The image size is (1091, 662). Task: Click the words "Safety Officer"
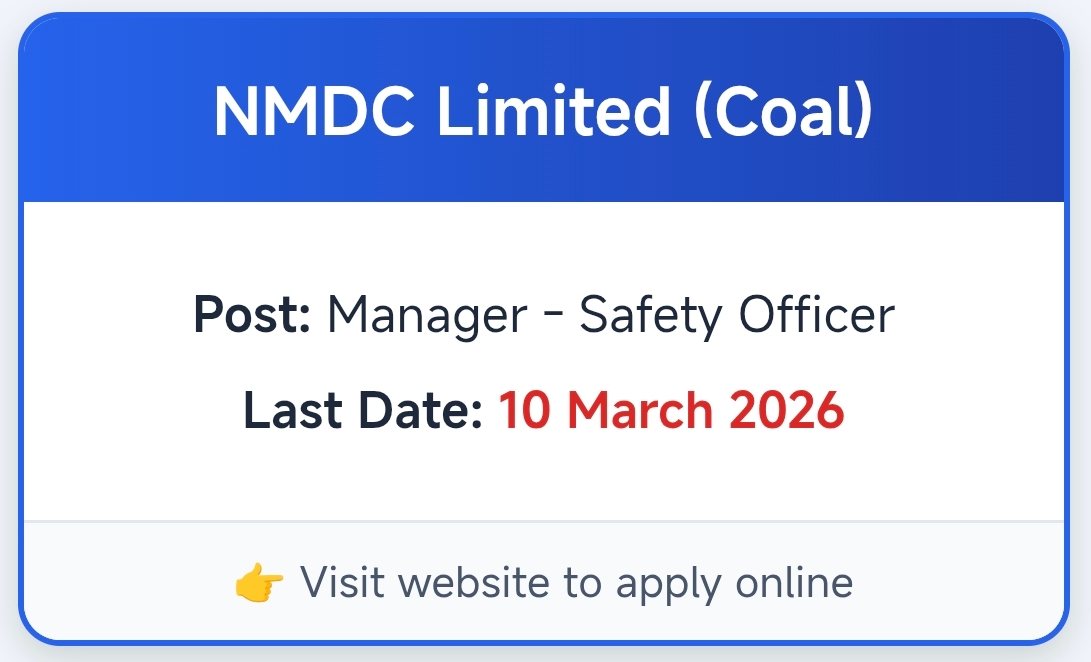737,315
